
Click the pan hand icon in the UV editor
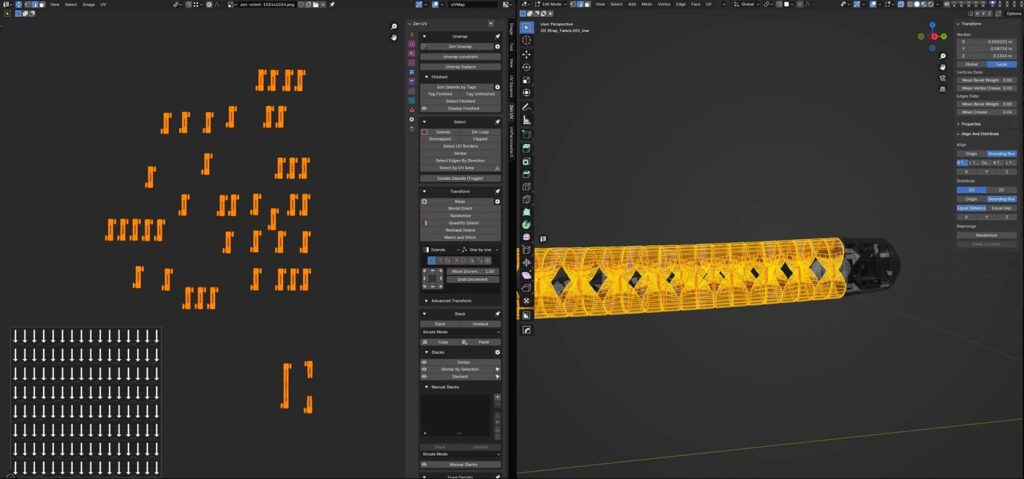click(x=394, y=37)
